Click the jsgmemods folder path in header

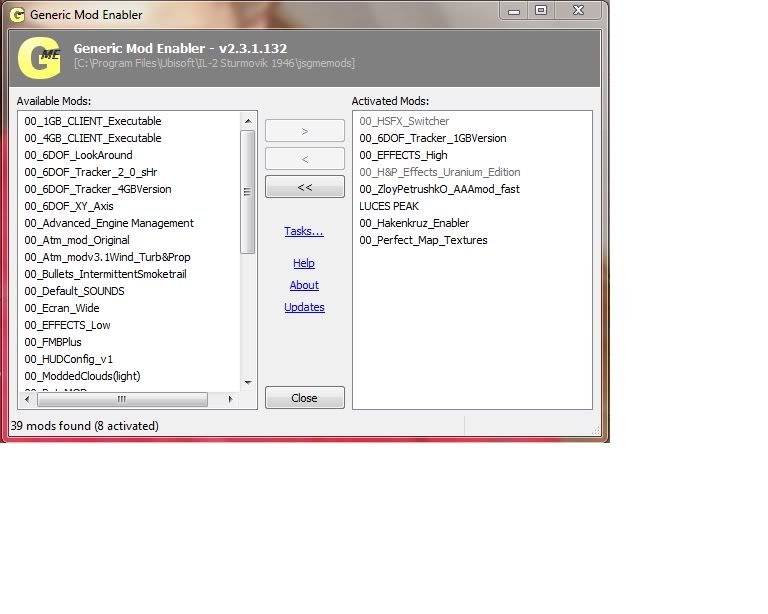point(215,63)
